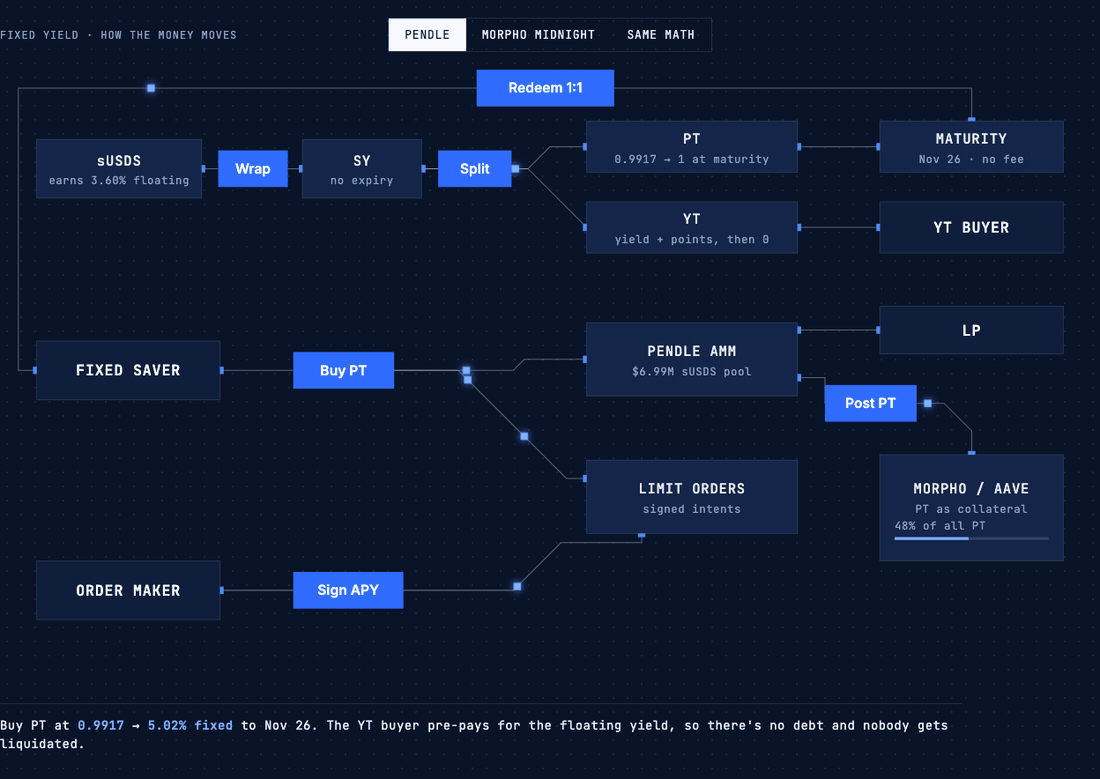1100x779 pixels.
Task: Select the SAME MATH tab
Action: click(661, 34)
